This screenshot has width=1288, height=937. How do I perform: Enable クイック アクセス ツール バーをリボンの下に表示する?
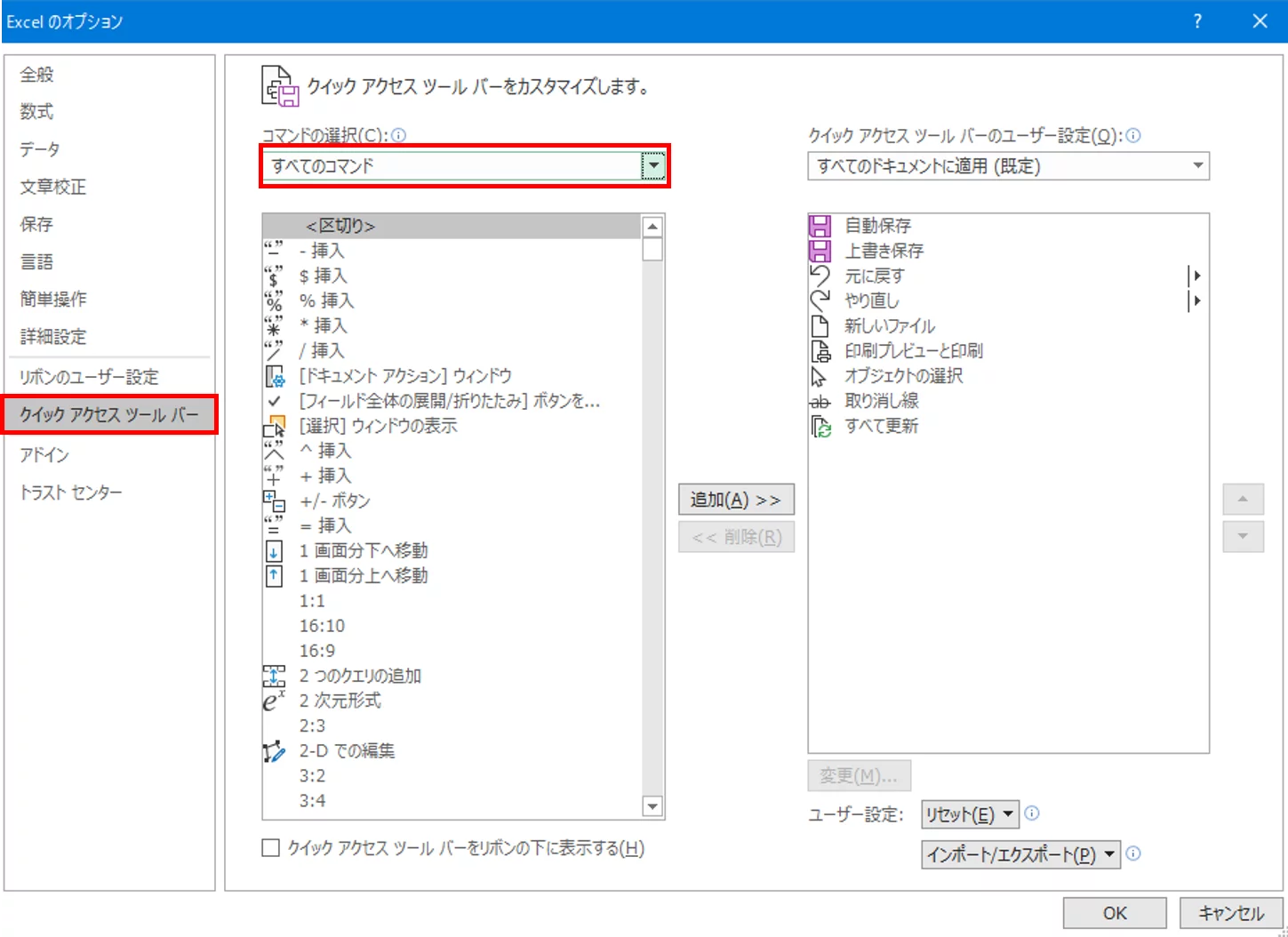[271, 848]
